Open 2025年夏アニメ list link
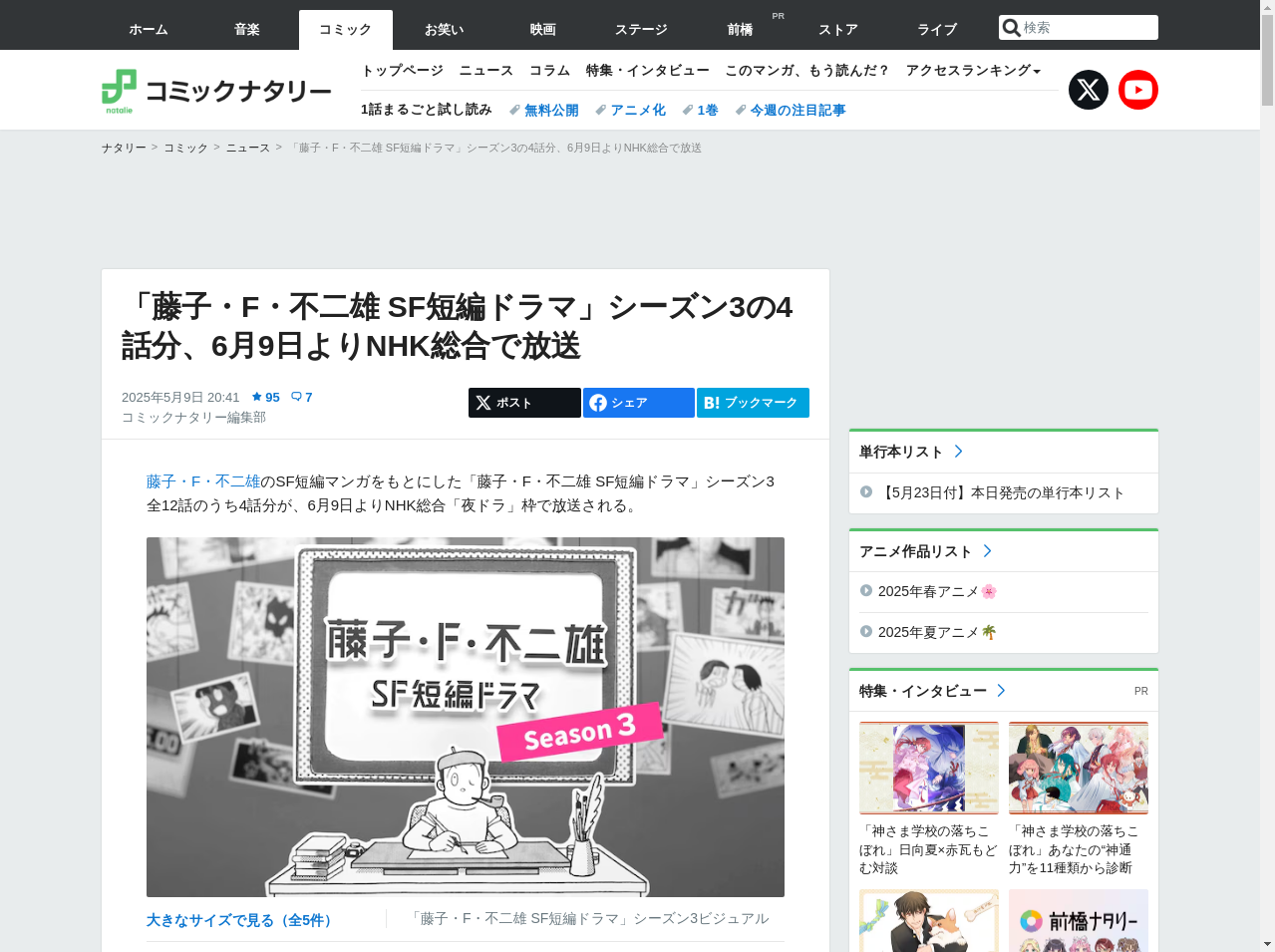Viewport: 1275px width, 952px height. coord(937,632)
